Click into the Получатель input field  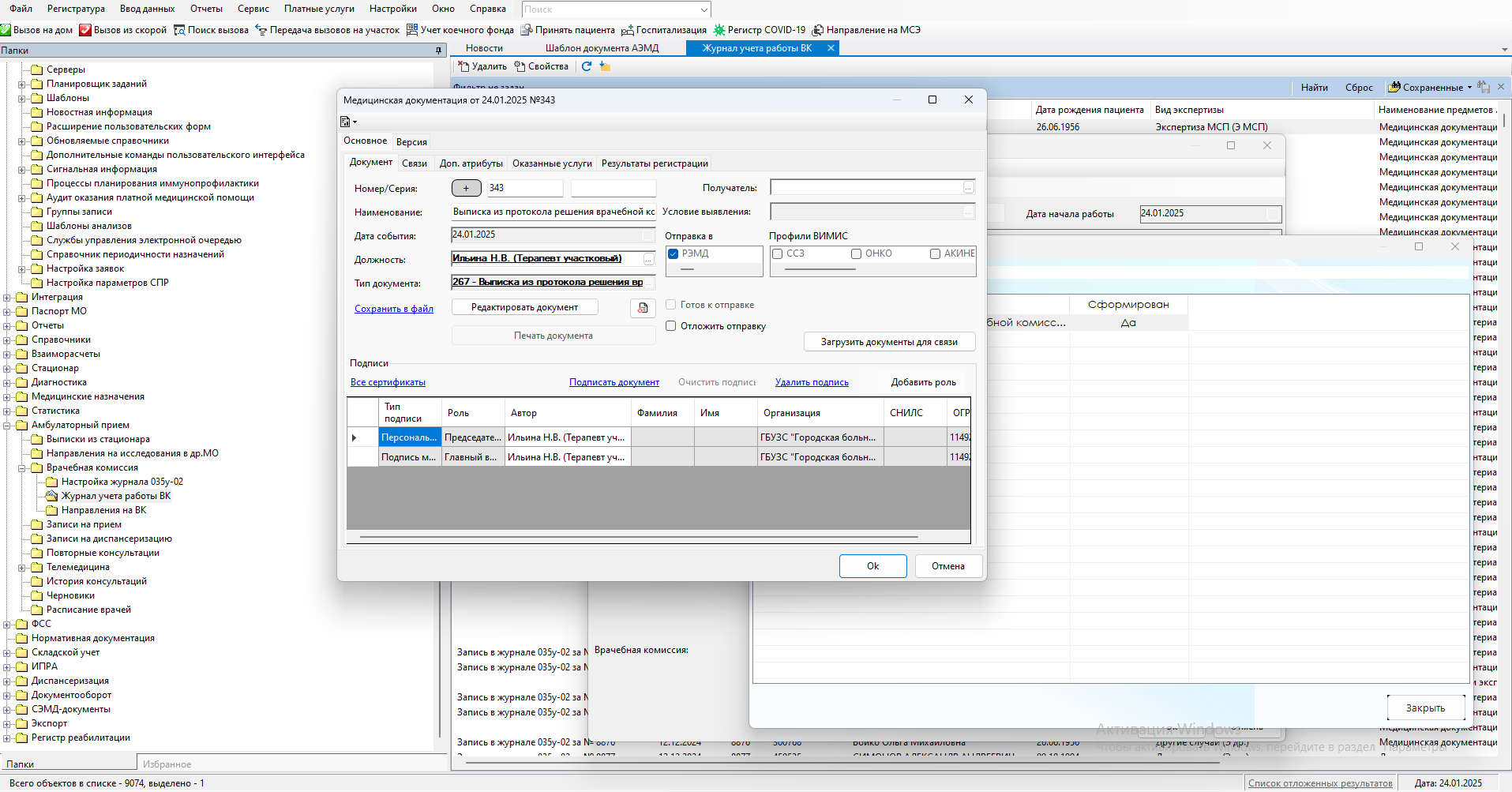click(x=866, y=188)
